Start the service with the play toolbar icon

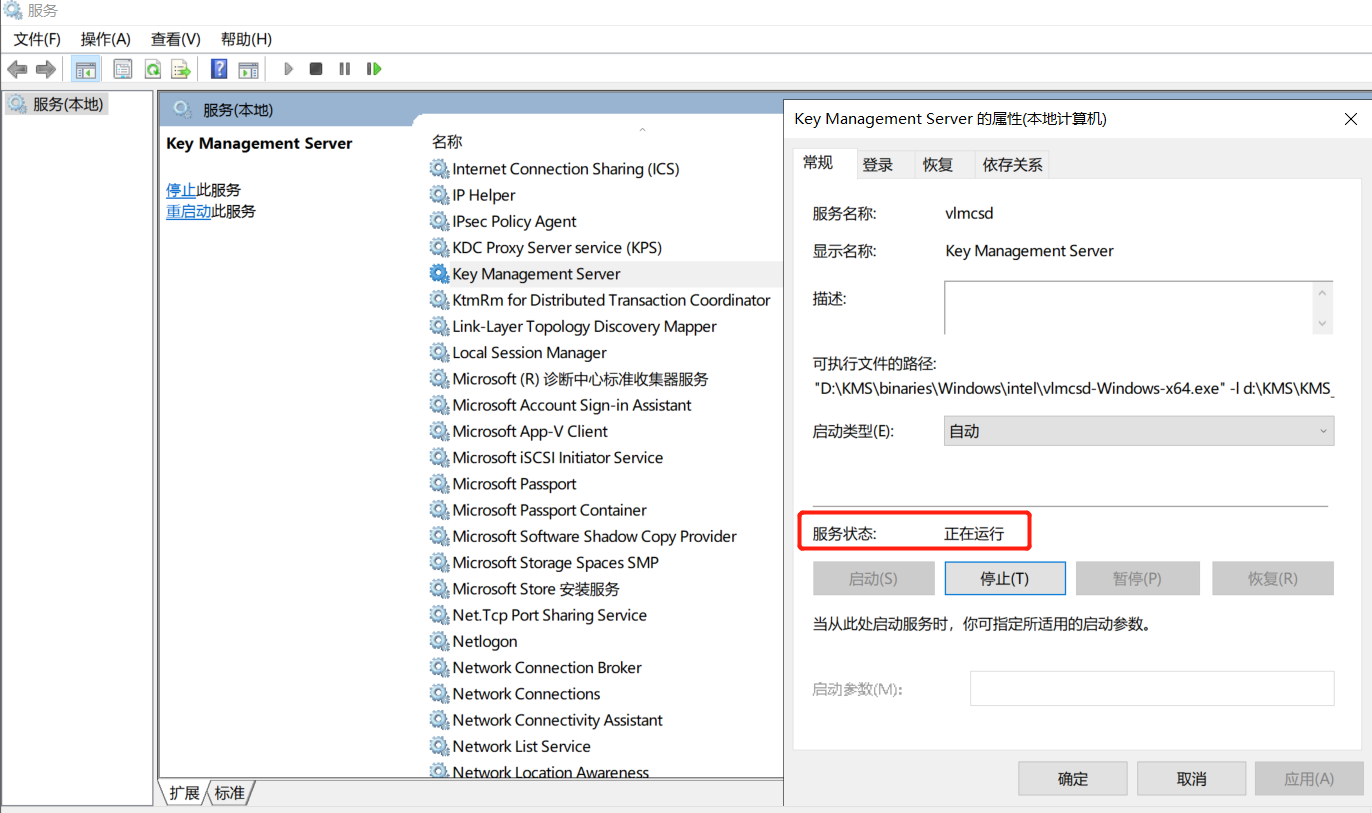coord(288,68)
